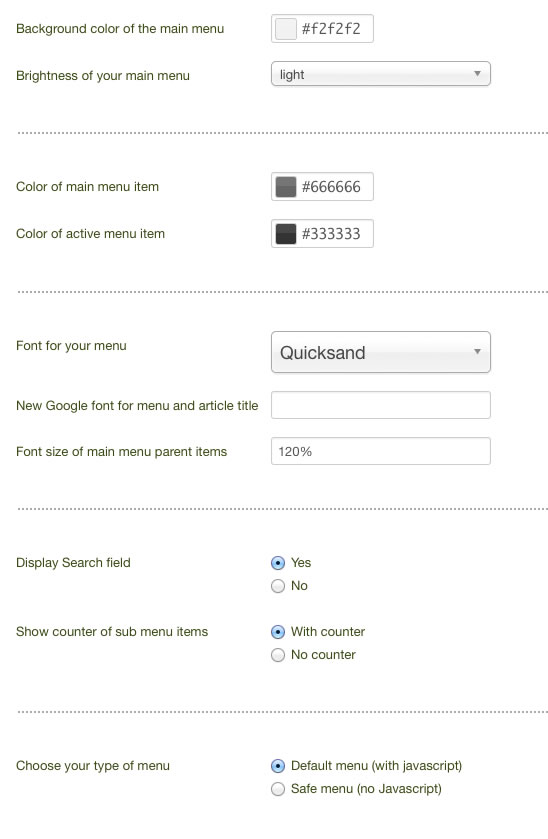This screenshot has width=548, height=839.
Task: Click the #333333 hex value text
Action: [331, 234]
